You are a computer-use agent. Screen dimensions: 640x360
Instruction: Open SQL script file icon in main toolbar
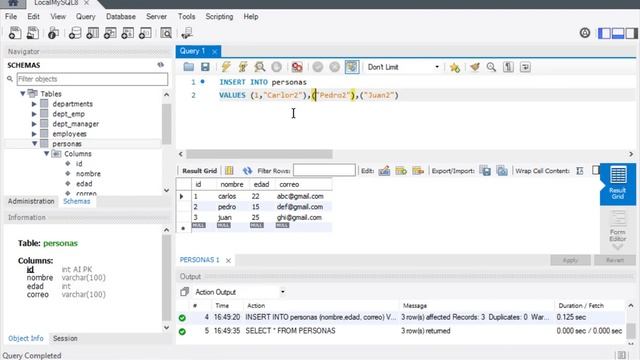[x=32, y=33]
